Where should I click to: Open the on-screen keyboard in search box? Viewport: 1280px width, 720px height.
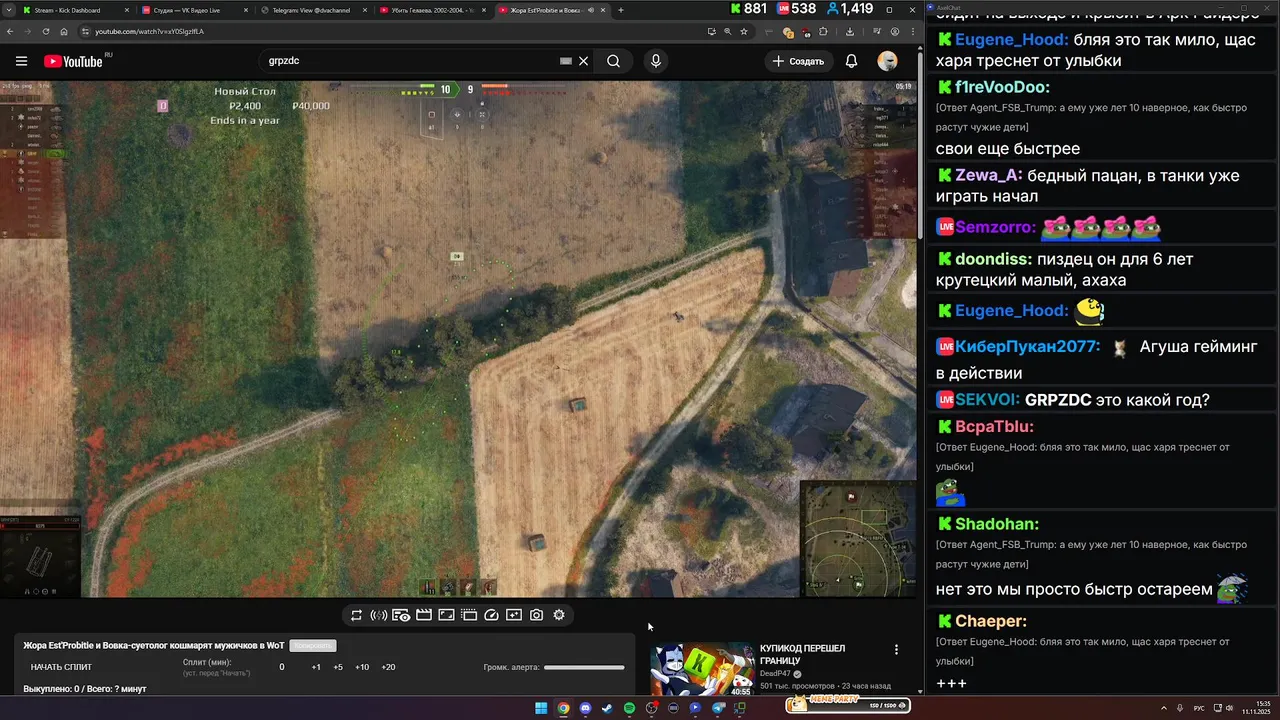pyautogui.click(x=566, y=61)
